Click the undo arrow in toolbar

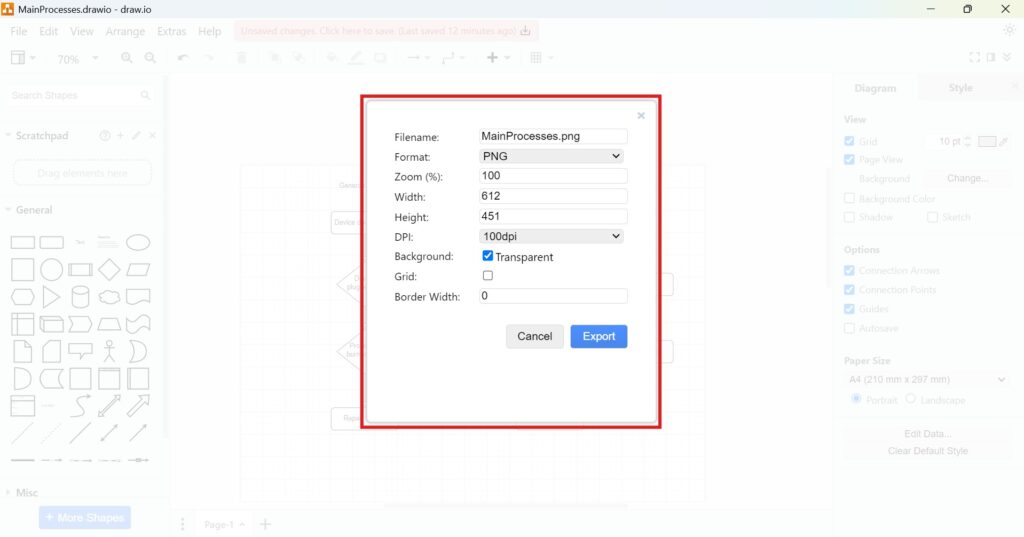182,59
